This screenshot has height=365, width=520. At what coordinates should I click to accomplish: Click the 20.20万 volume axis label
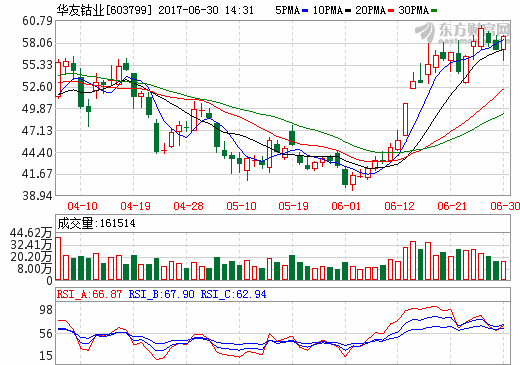[x=31, y=257]
